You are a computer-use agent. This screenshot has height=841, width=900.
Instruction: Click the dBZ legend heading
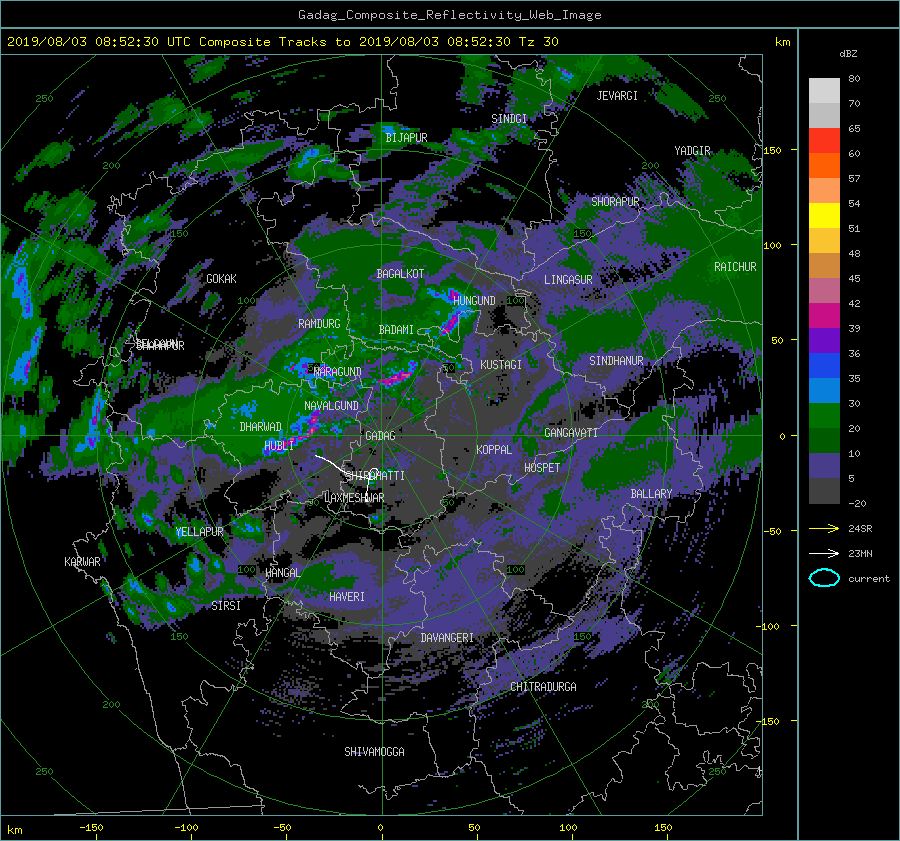848,53
